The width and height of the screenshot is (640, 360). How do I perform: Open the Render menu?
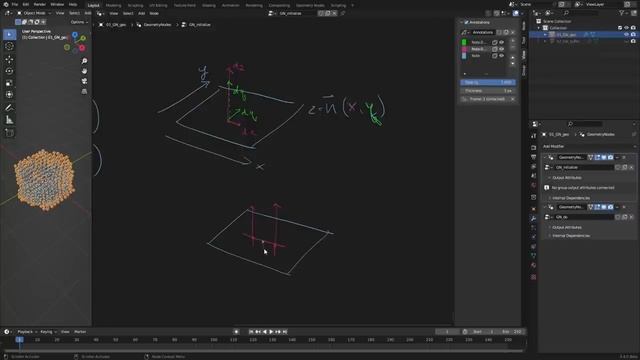click(x=40, y=4)
